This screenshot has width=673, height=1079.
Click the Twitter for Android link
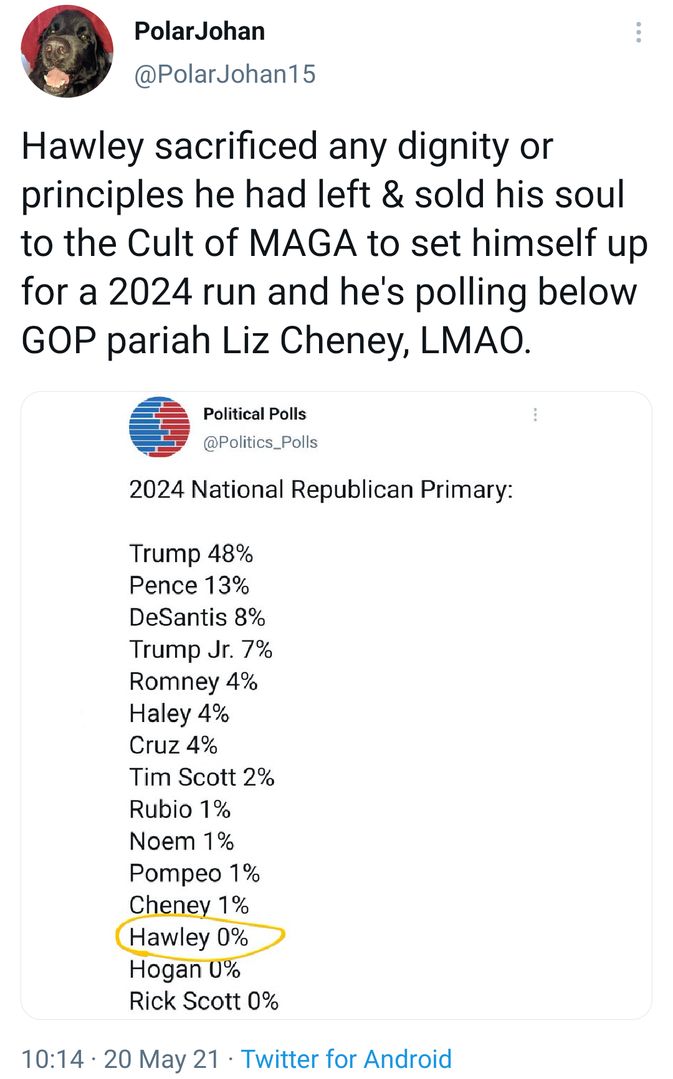pos(346,1058)
